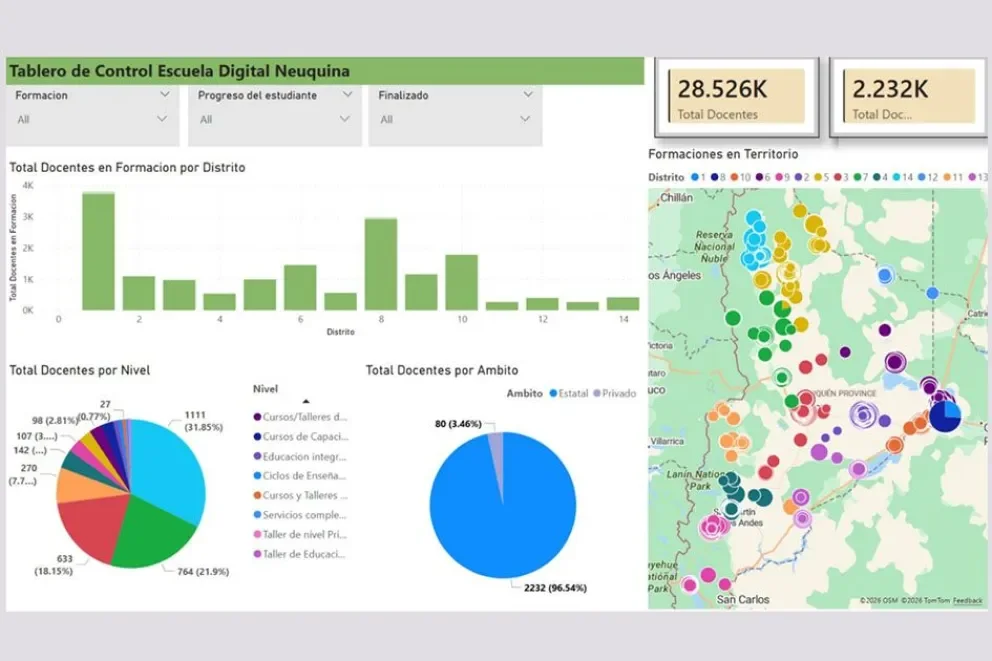Open the Feedback link on the map
992x661 pixels.
pos(968,600)
